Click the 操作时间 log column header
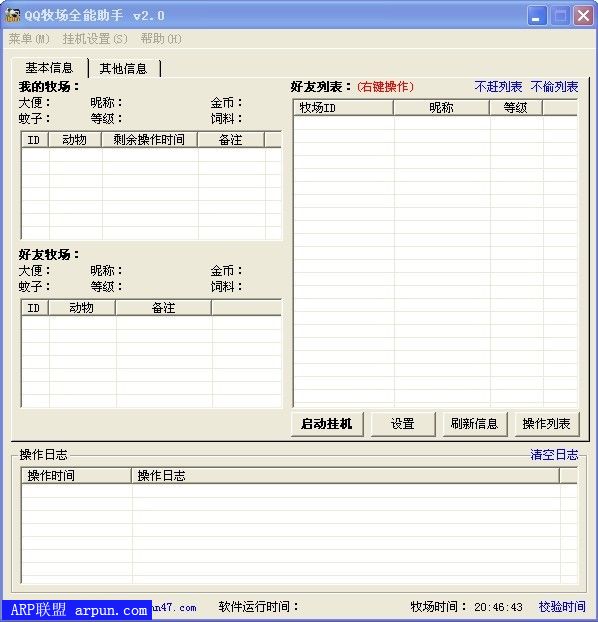 (76, 476)
